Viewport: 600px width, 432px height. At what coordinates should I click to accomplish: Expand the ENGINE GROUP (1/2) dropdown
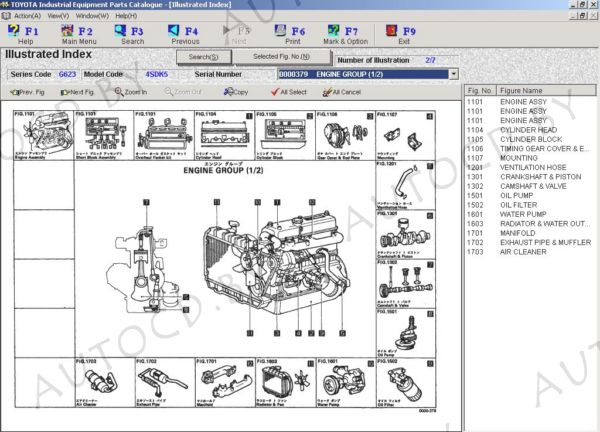[453, 74]
